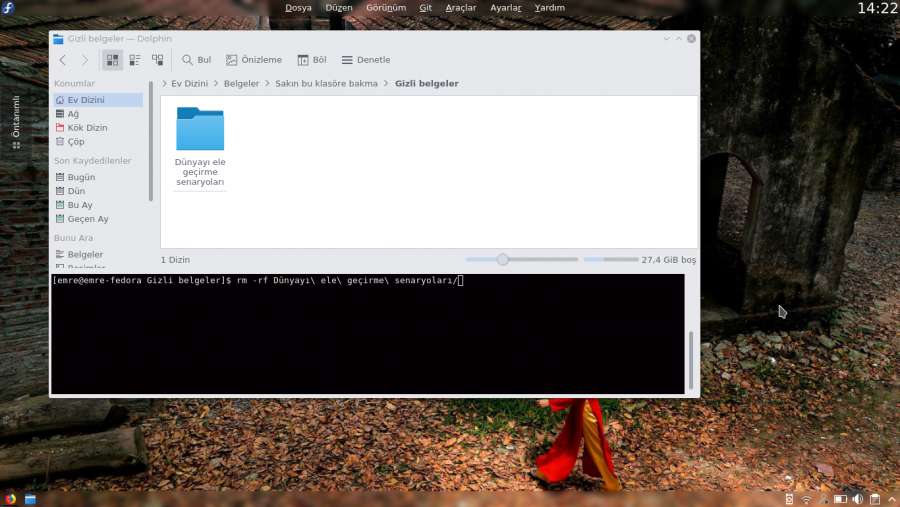Open the Araçlar menu
This screenshot has height=507, width=900.
point(461,7)
